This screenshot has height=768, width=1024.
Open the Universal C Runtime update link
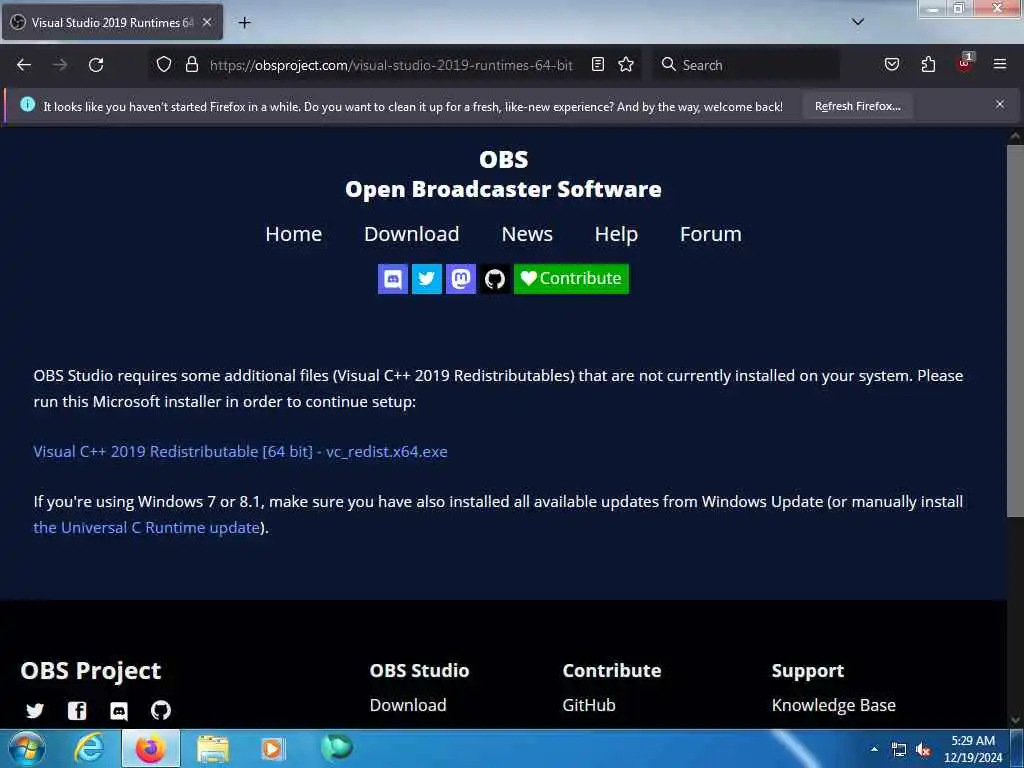(147, 528)
